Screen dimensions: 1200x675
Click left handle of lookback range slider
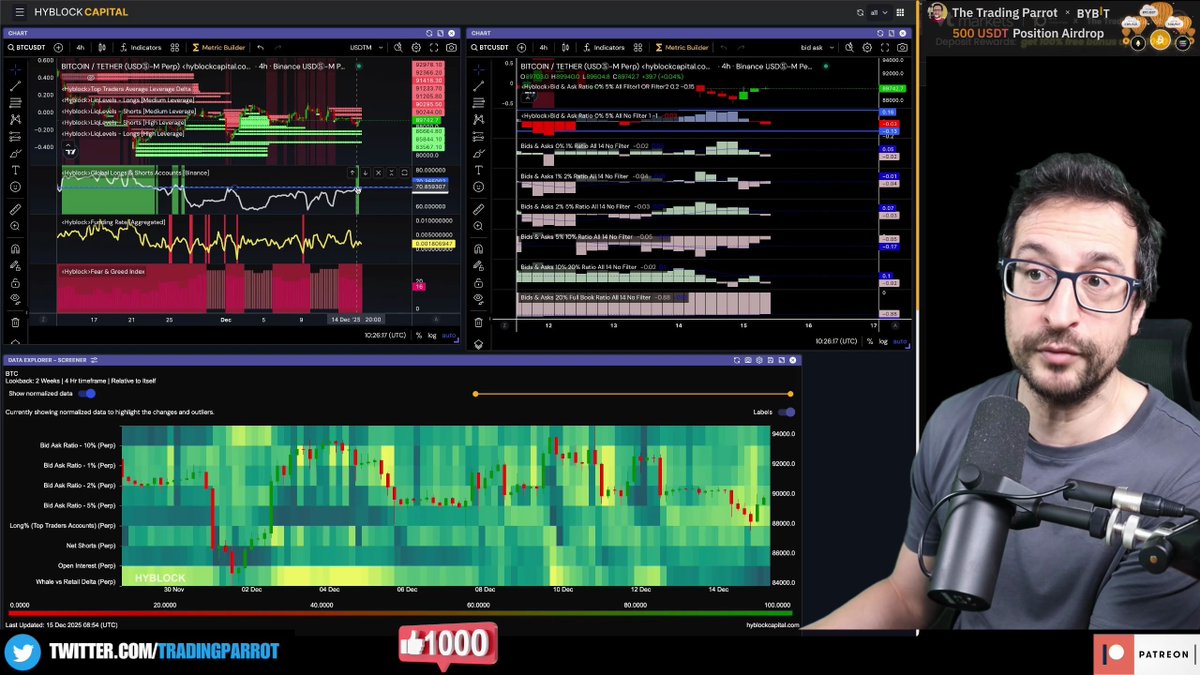pos(475,394)
